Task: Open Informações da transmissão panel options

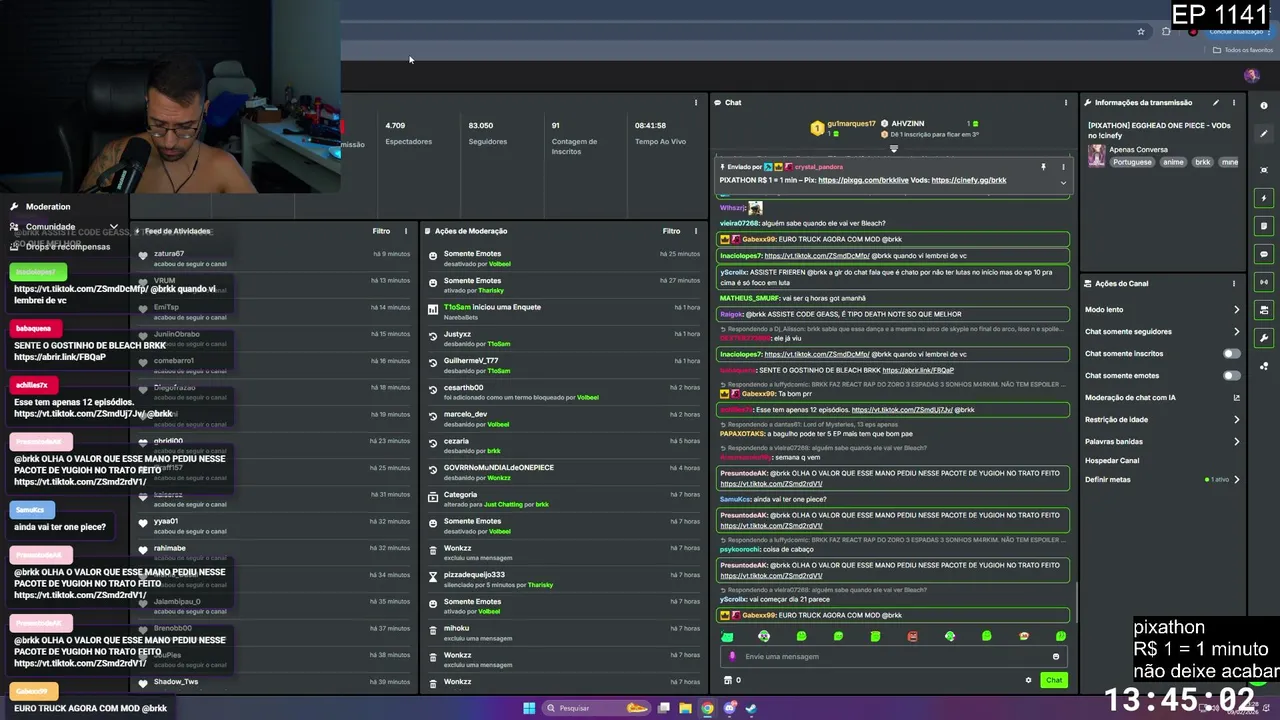Action: tap(1234, 102)
